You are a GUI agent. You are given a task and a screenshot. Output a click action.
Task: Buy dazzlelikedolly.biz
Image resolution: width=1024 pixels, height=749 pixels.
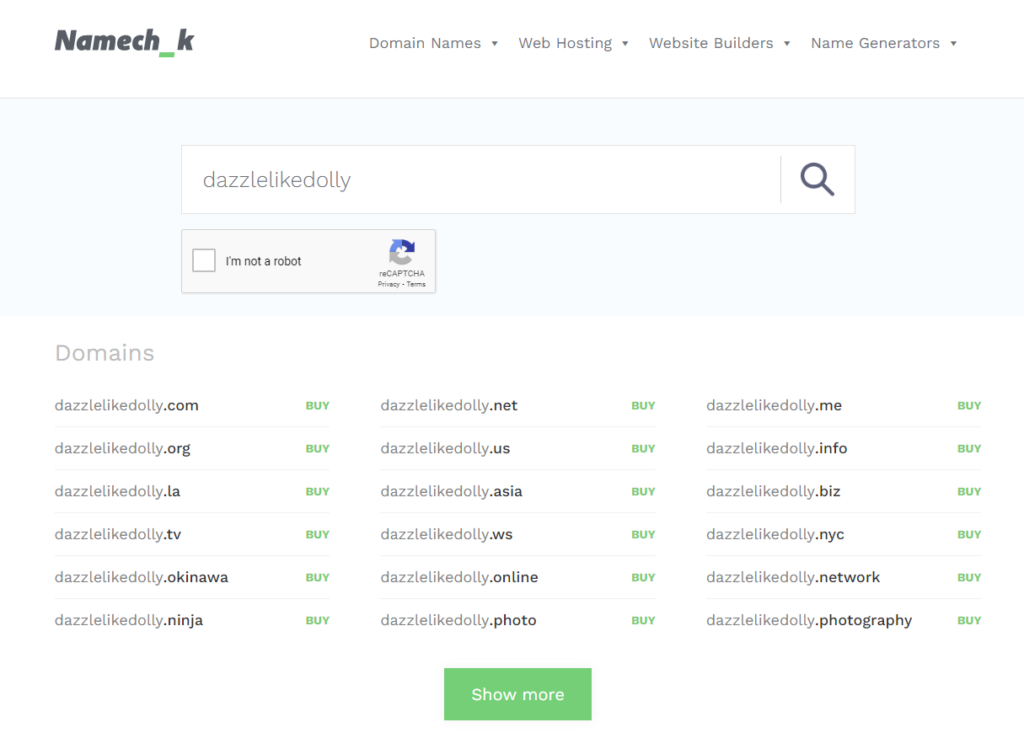click(x=969, y=492)
